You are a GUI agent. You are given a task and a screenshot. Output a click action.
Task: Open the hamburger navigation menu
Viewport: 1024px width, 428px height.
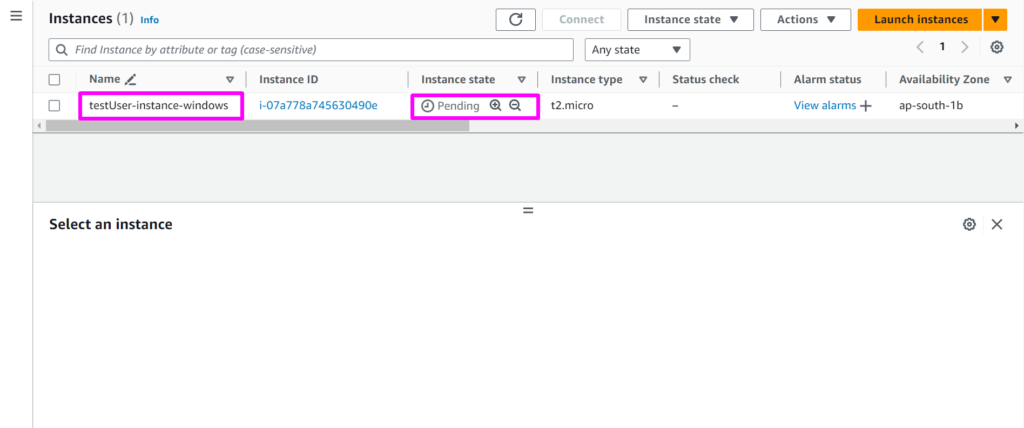point(15,17)
